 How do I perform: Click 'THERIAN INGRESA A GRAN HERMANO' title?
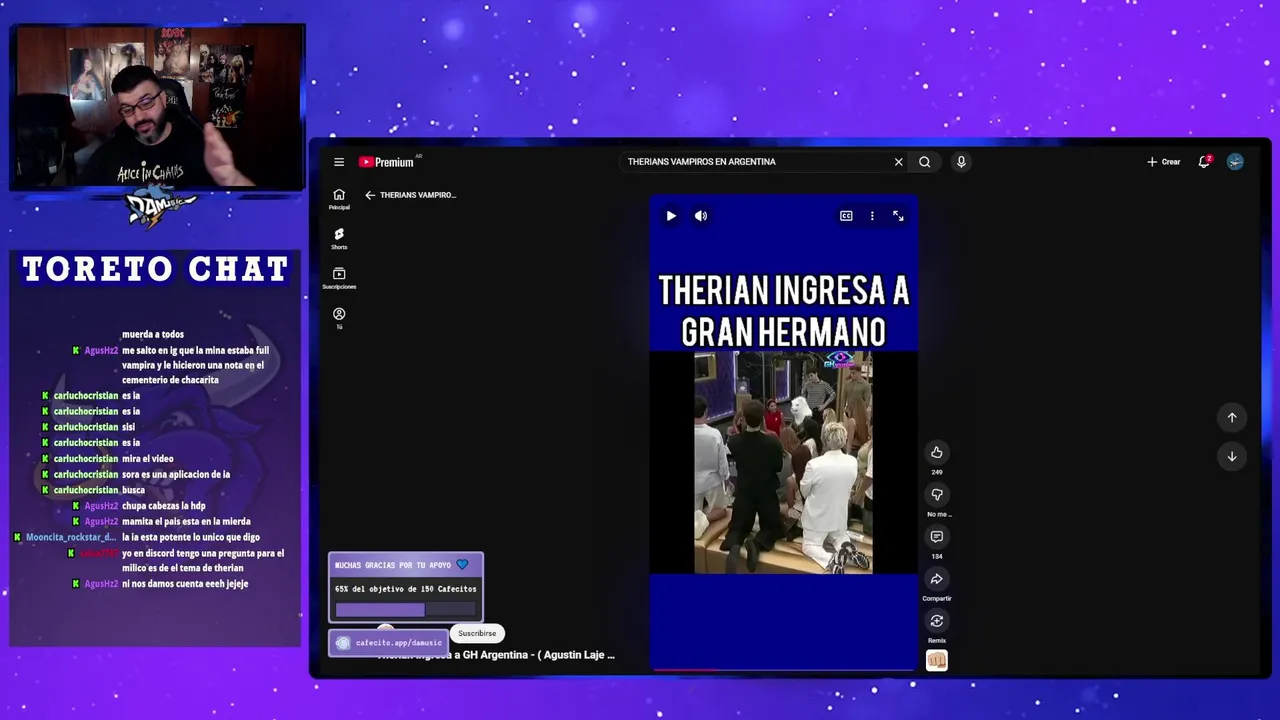[x=784, y=311]
